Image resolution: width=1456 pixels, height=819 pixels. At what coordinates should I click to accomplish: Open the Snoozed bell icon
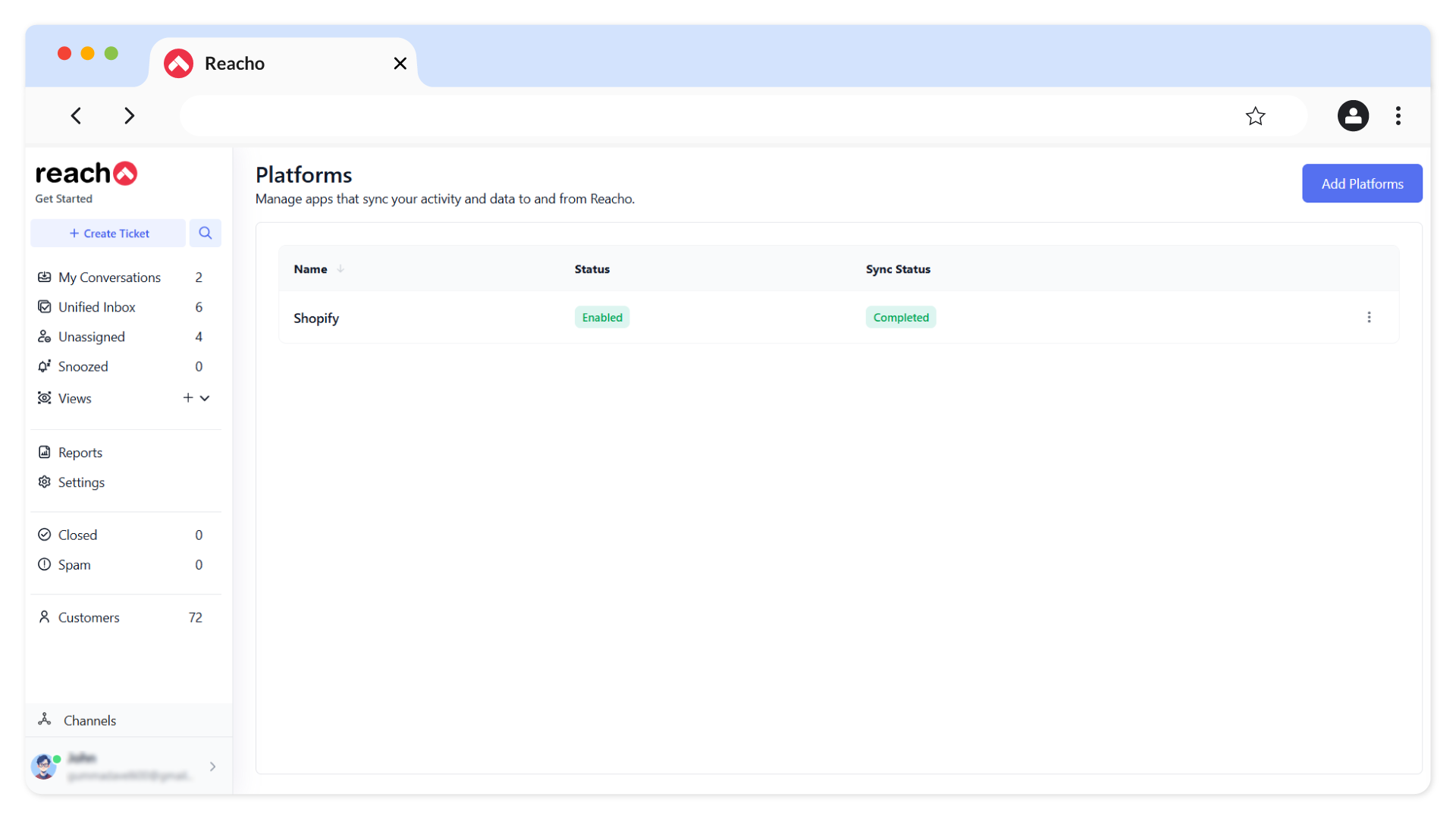click(x=45, y=366)
